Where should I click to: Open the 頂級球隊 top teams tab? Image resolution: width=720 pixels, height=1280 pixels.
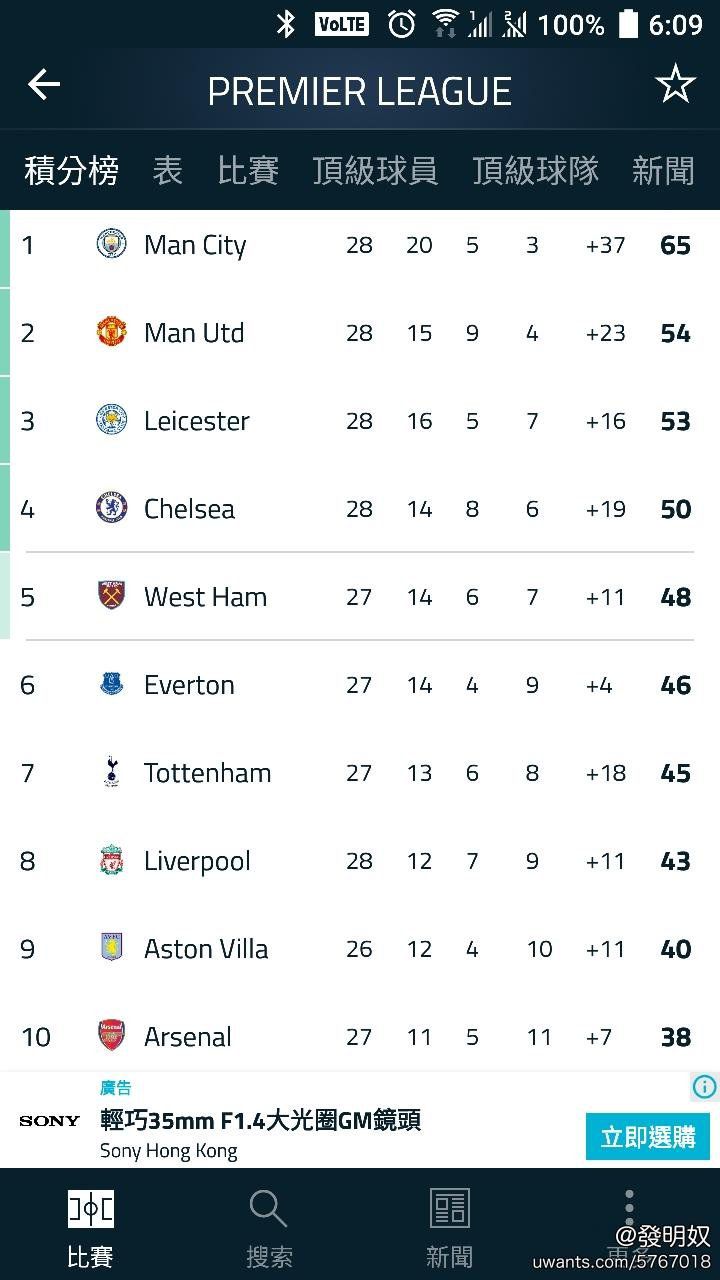click(x=535, y=170)
